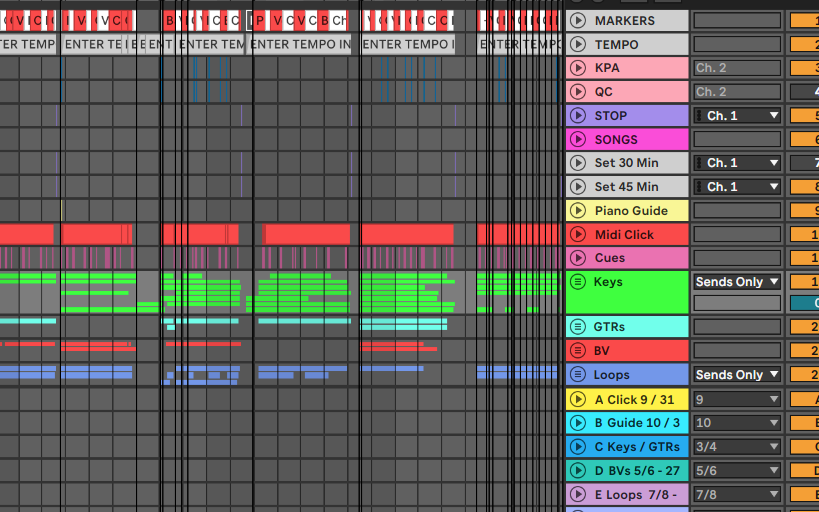Click the Keys group track icon
Image resolution: width=819 pixels, height=512 pixels.
577,282
